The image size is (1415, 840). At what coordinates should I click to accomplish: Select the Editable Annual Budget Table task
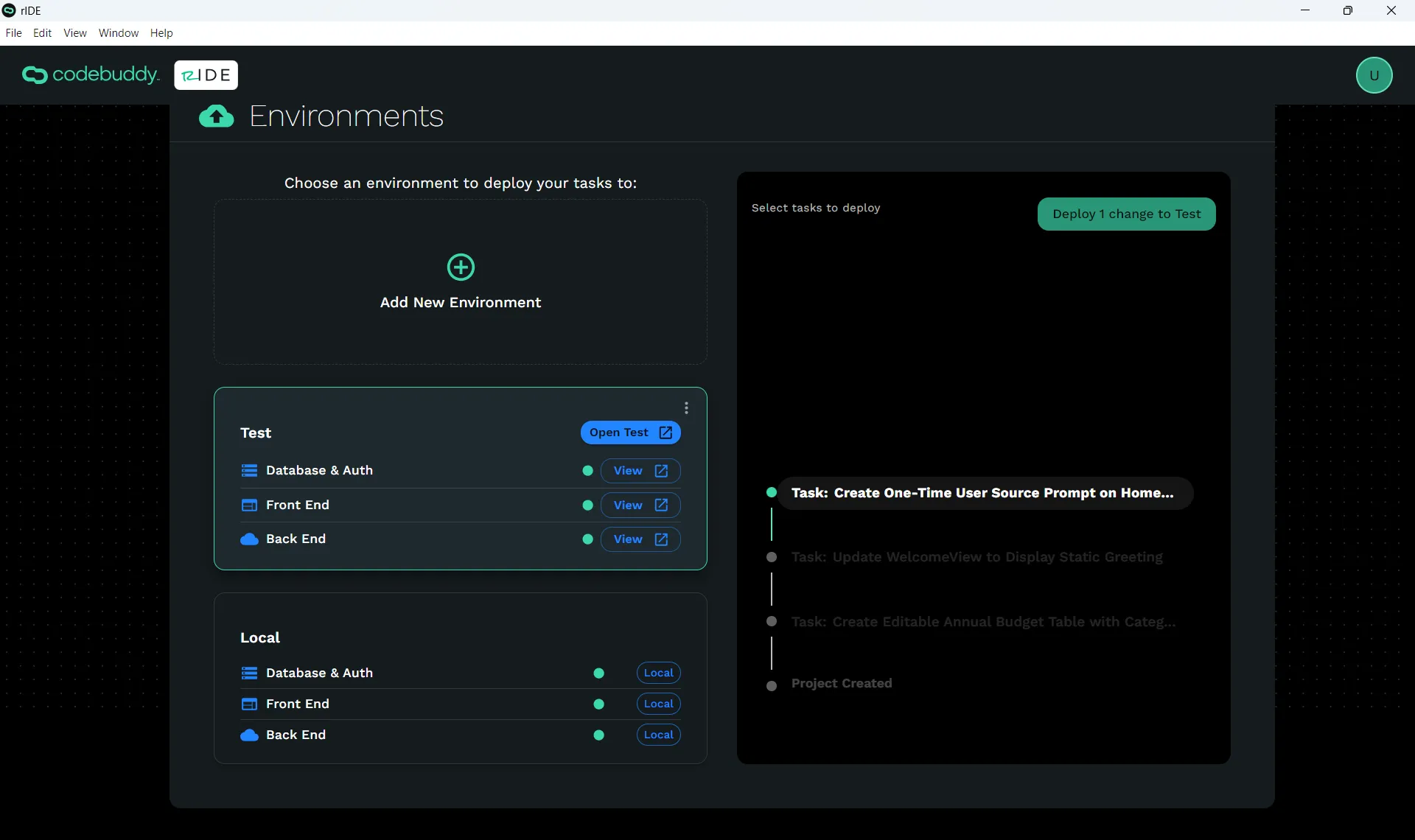[983, 623]
